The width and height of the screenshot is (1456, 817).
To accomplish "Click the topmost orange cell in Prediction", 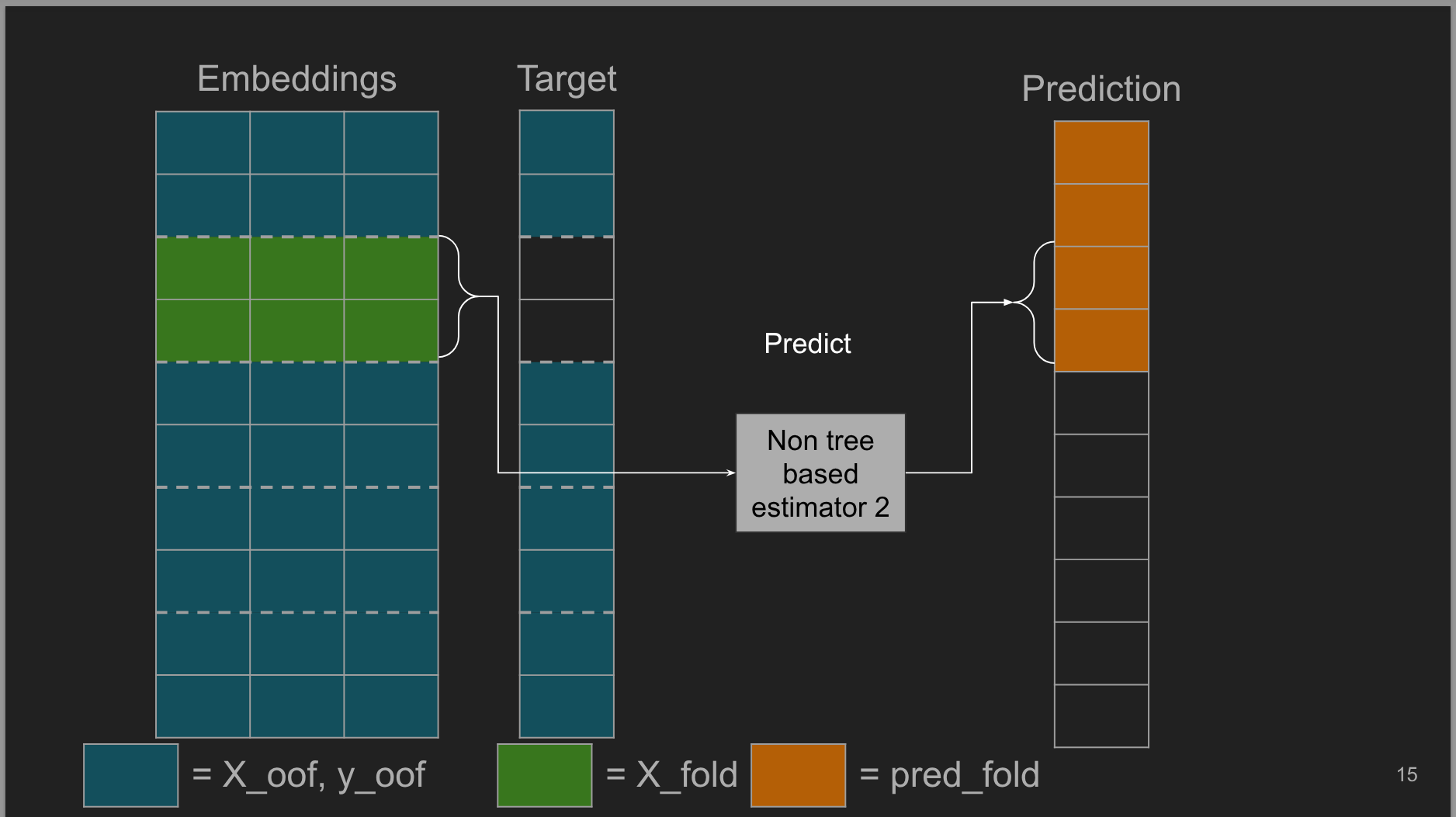I will pyautogui.click(x=1101, y=153).
